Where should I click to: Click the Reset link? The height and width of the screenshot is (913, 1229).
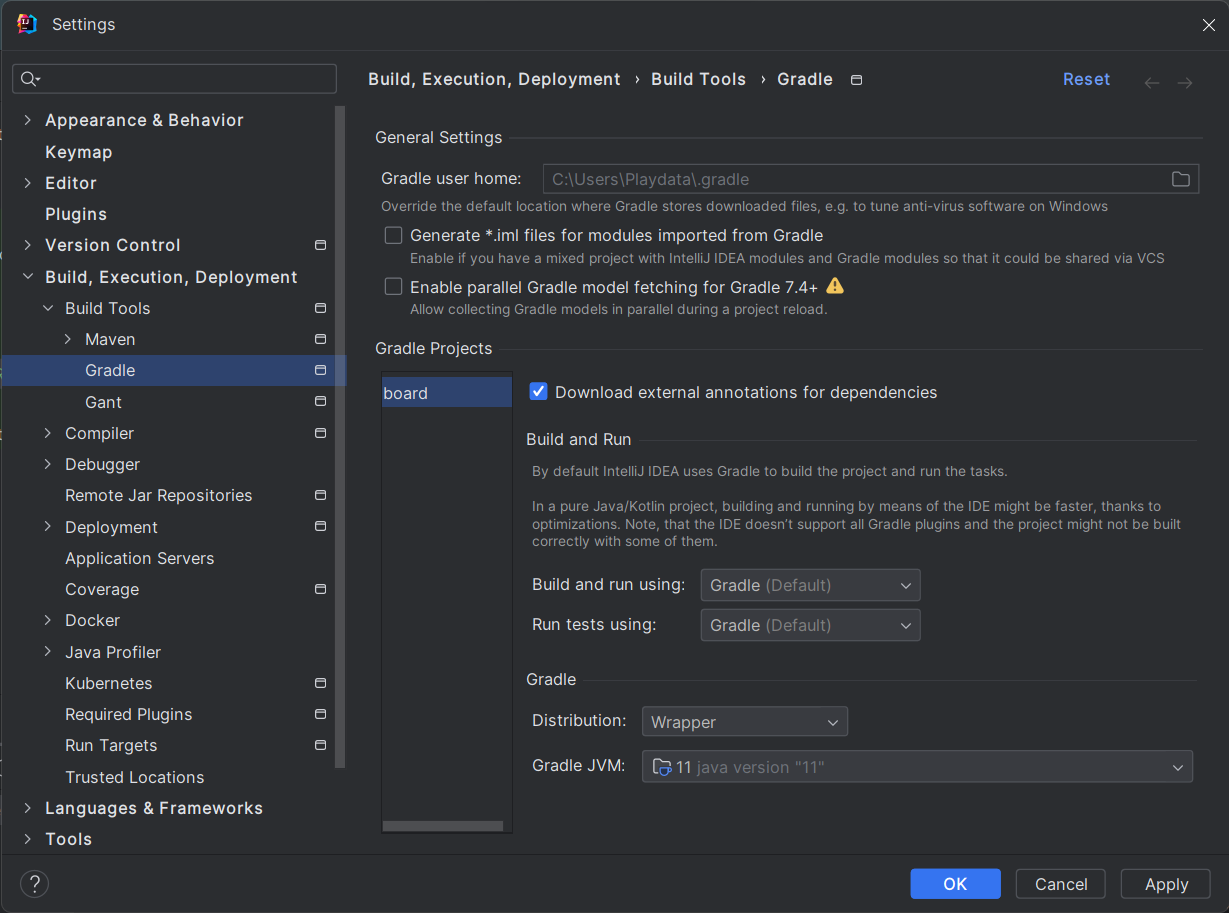coord(1086,79)
